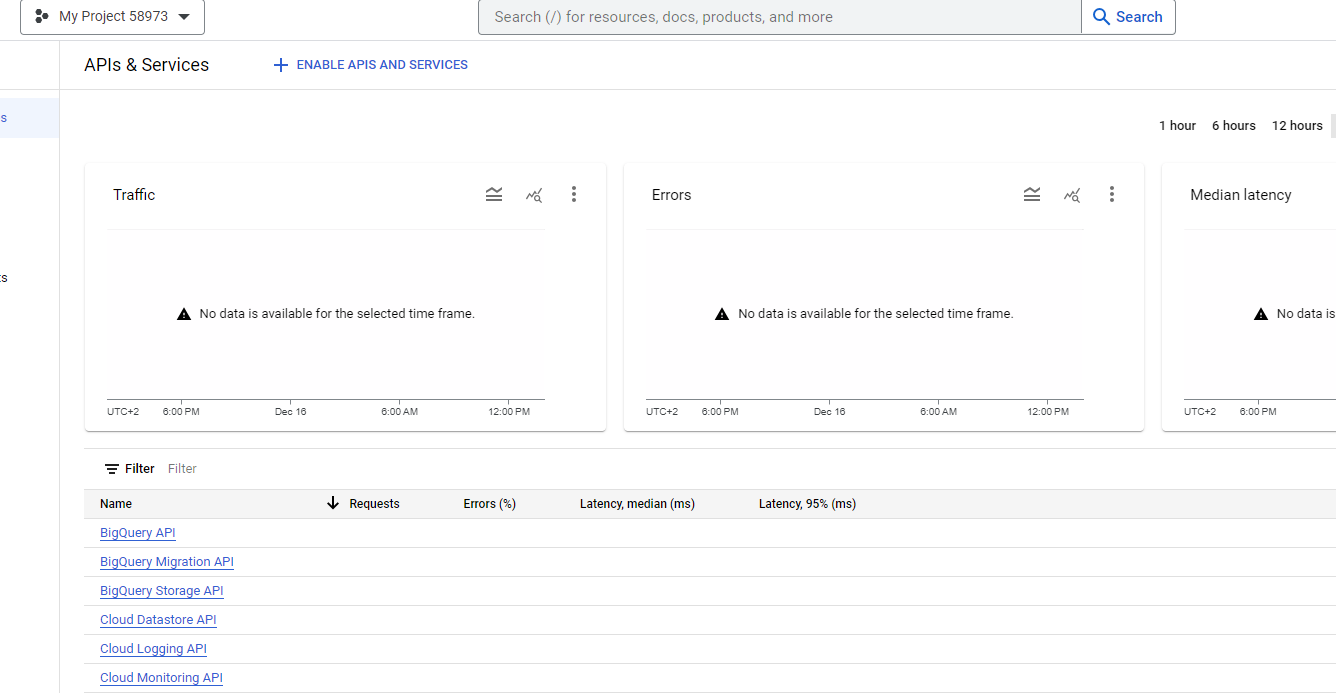The width and height of the screenshot is (1336, 693).
Task: Click the Median latency chart title
Action: coord(1241,195)
